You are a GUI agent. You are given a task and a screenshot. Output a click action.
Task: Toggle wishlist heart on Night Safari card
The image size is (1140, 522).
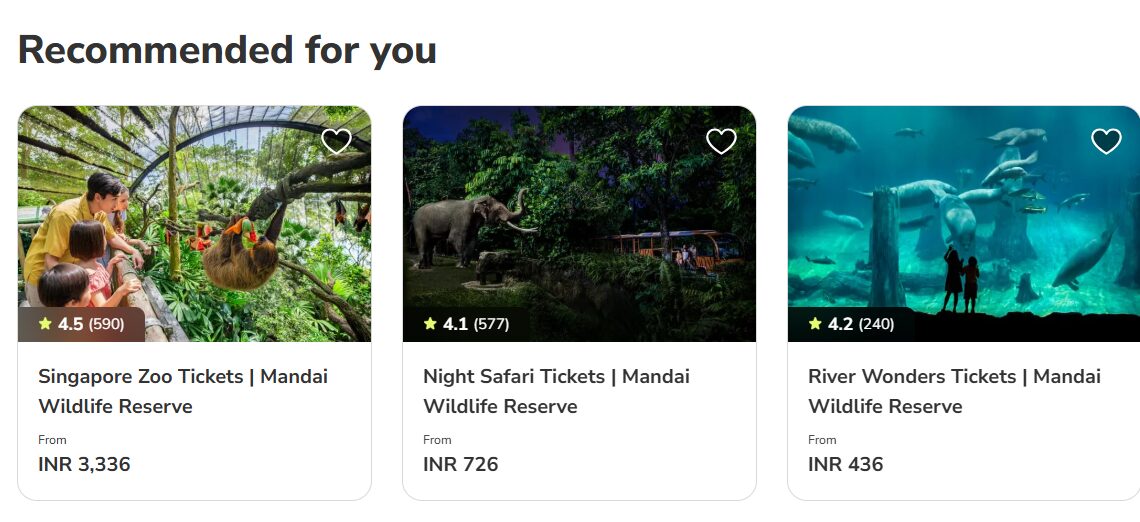[x=721, y=141]
